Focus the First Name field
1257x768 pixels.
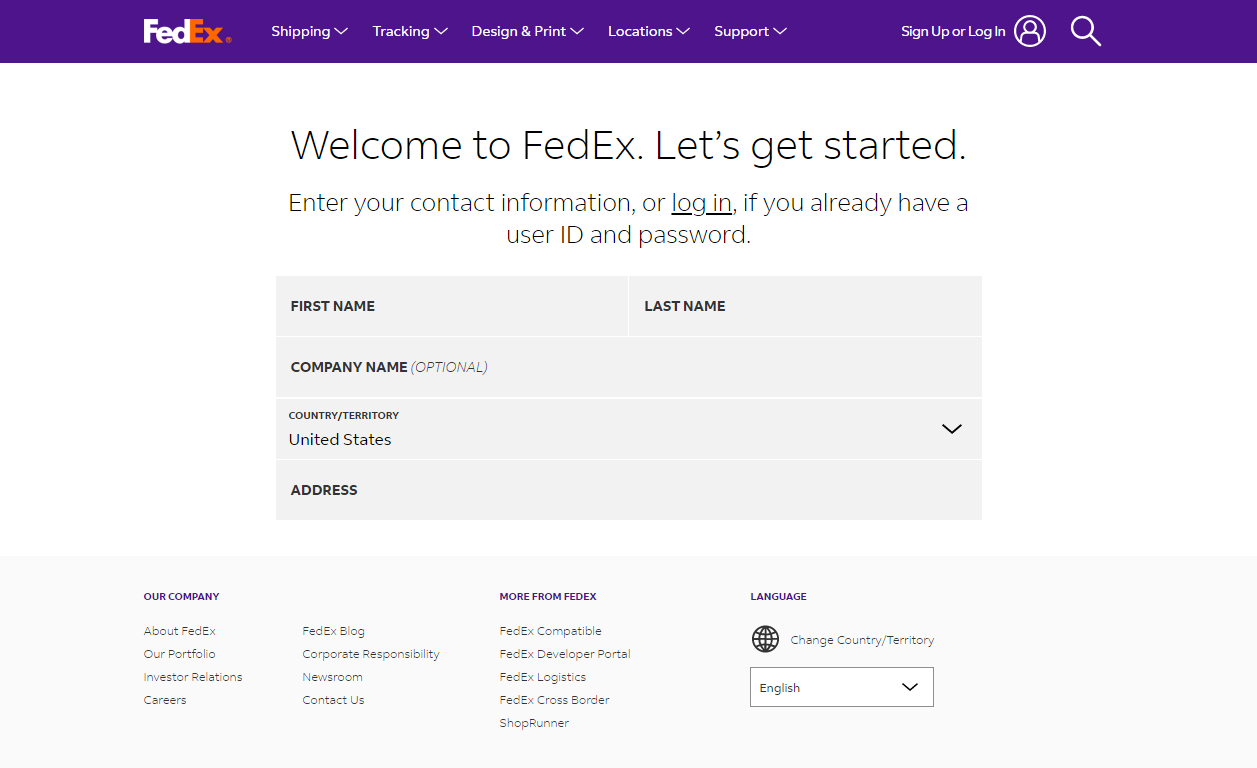tap(451, 306)
